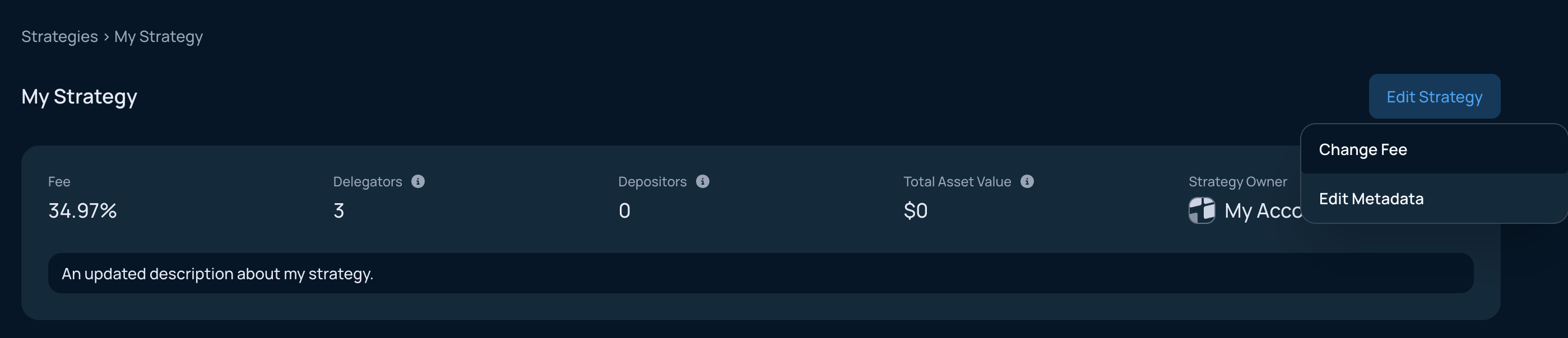Click the Total Asset Value info icon

(x=1027, y=181)
